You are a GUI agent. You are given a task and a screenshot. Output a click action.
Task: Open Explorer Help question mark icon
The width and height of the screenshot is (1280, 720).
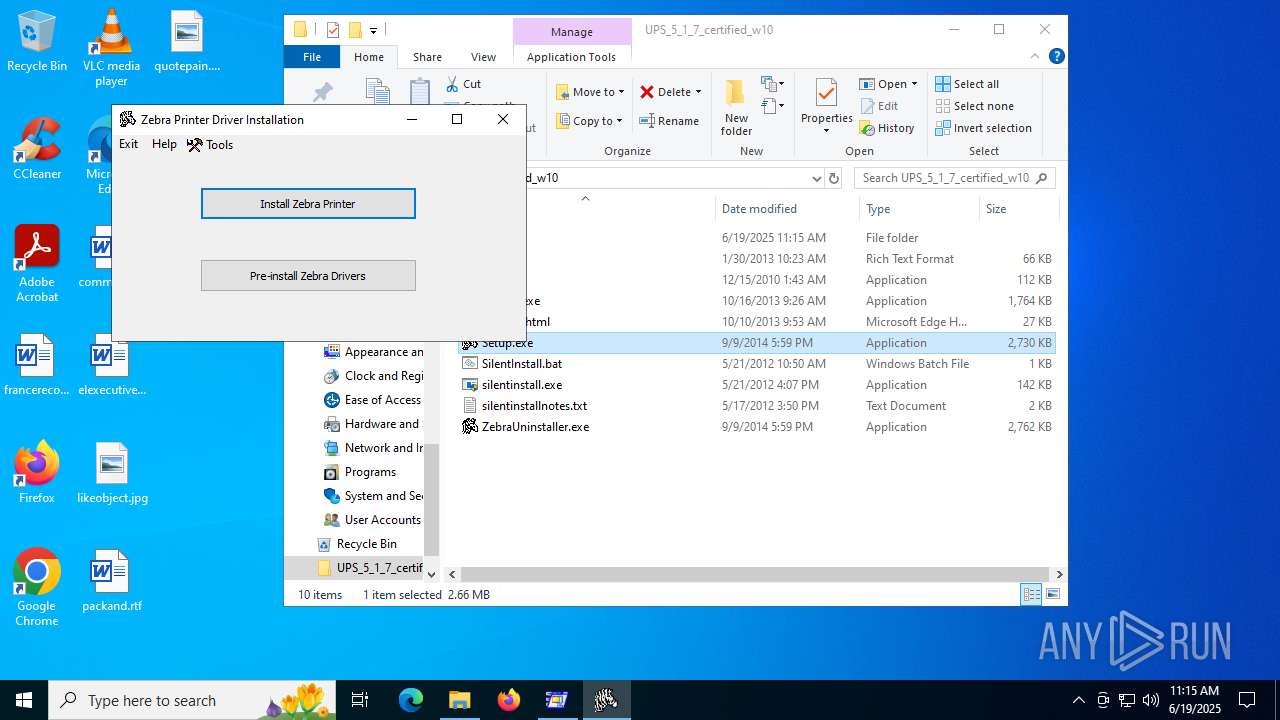pyautogui.click(x=1056, y=57)
